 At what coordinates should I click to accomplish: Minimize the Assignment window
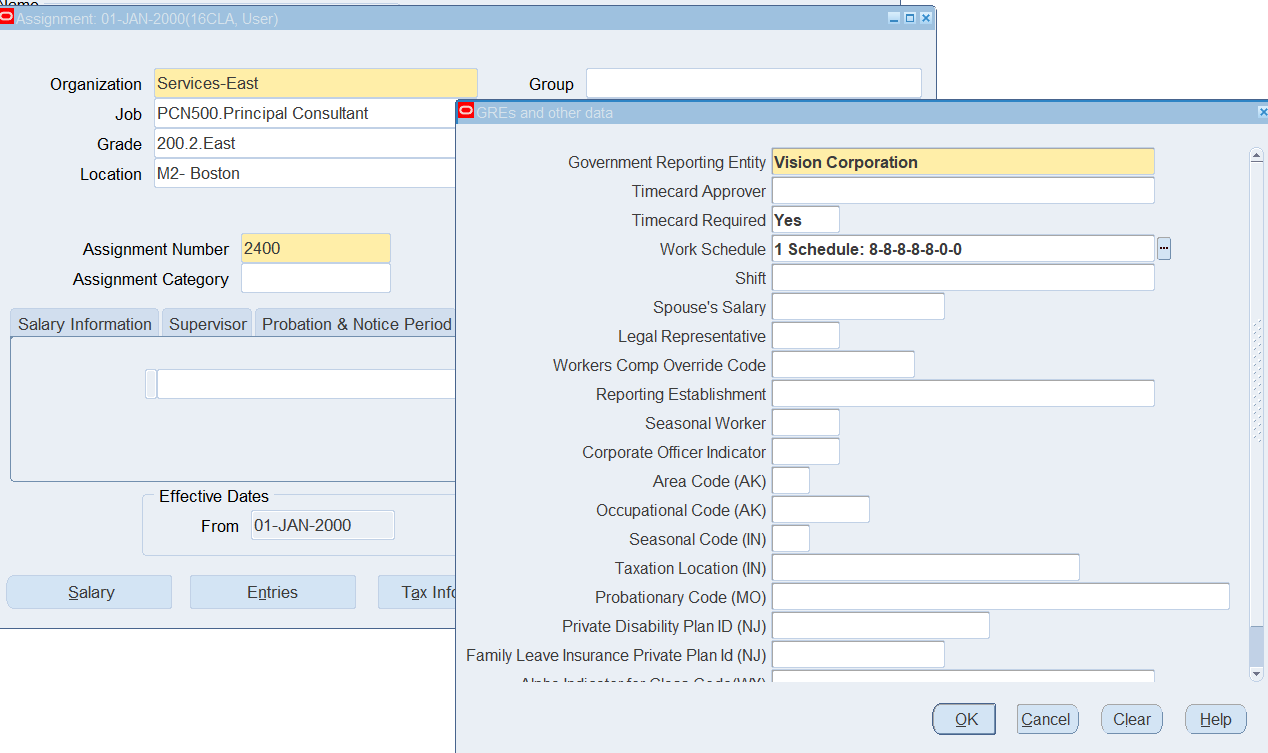pos(894,18)
